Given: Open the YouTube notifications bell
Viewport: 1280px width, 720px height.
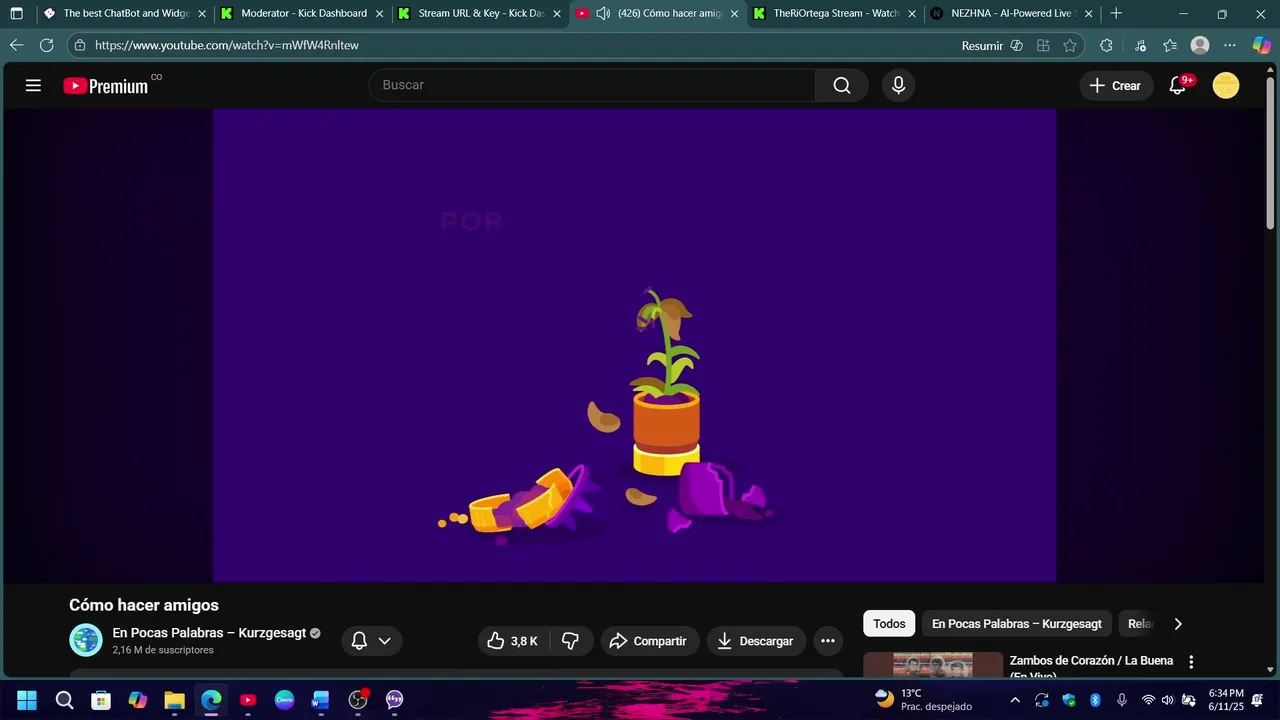Looking at the screenshot, I should [x=1178, y=86].
